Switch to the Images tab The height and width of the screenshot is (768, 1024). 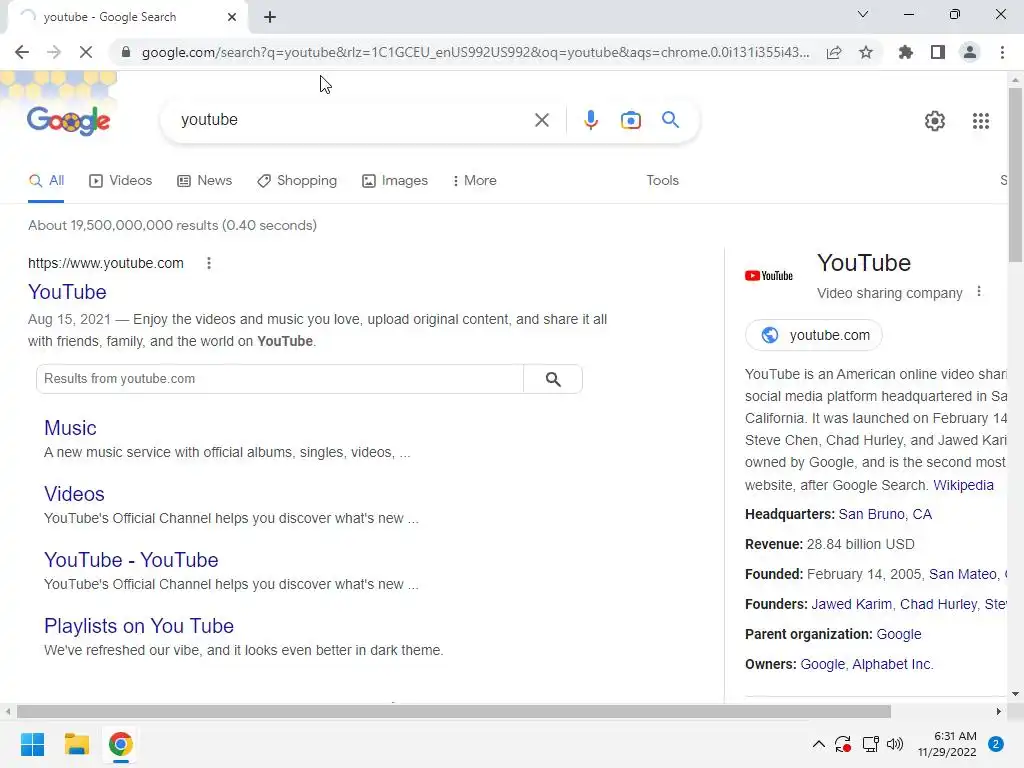[395, 181]
